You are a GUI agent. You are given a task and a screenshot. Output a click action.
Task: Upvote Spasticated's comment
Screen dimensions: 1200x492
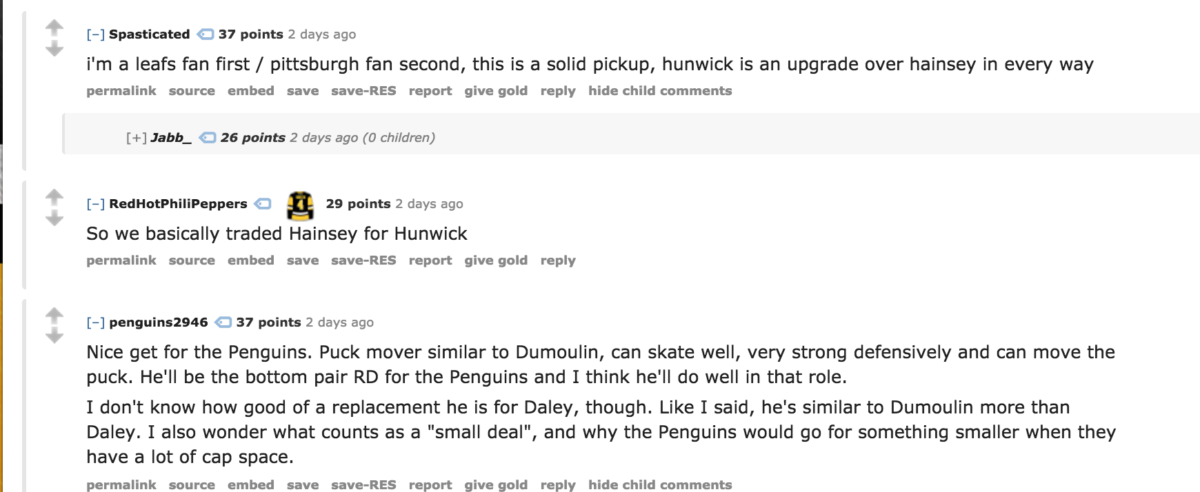tap(54, 29)
